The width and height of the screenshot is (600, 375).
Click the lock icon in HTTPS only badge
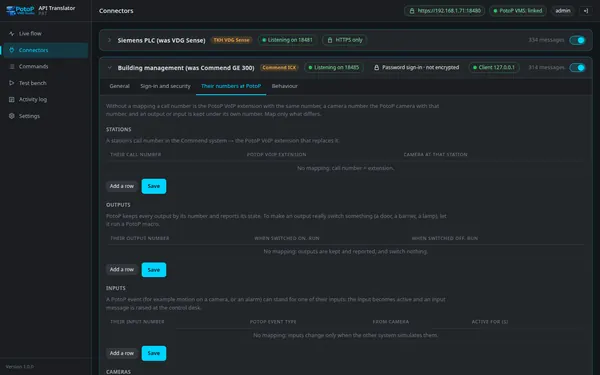coord(330,40)
